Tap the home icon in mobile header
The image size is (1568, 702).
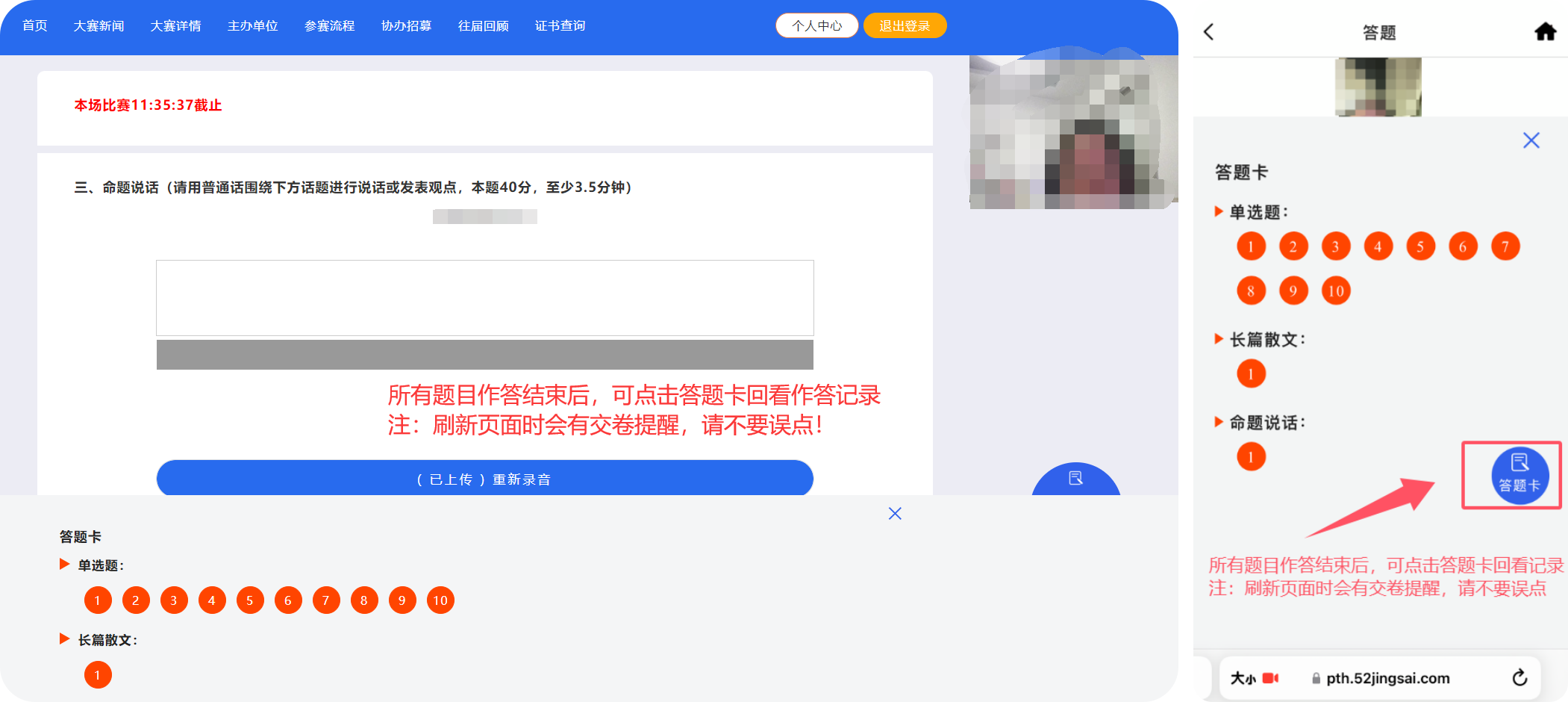tap(1545, 31)
